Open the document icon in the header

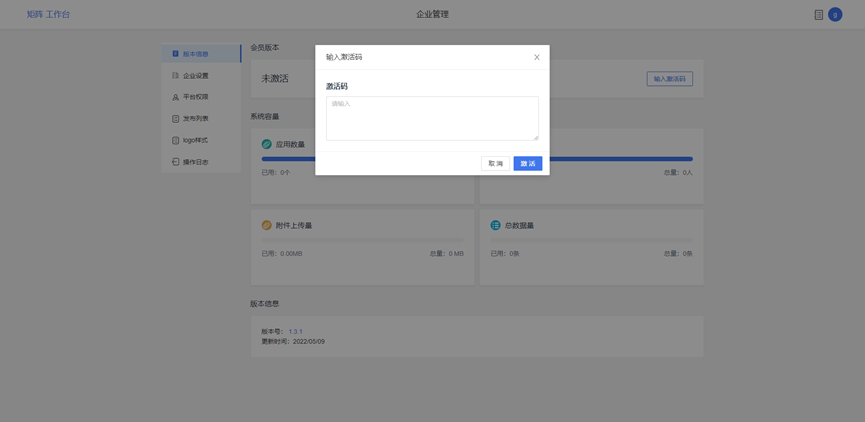pos(819,15)
